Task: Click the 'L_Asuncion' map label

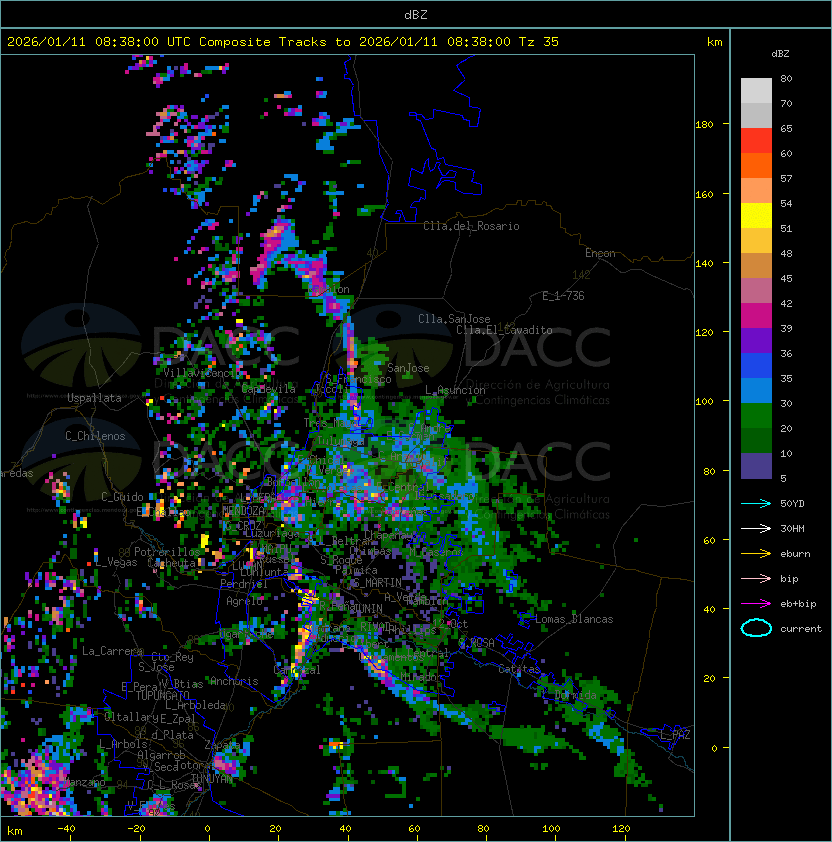Action: [455, 390]
